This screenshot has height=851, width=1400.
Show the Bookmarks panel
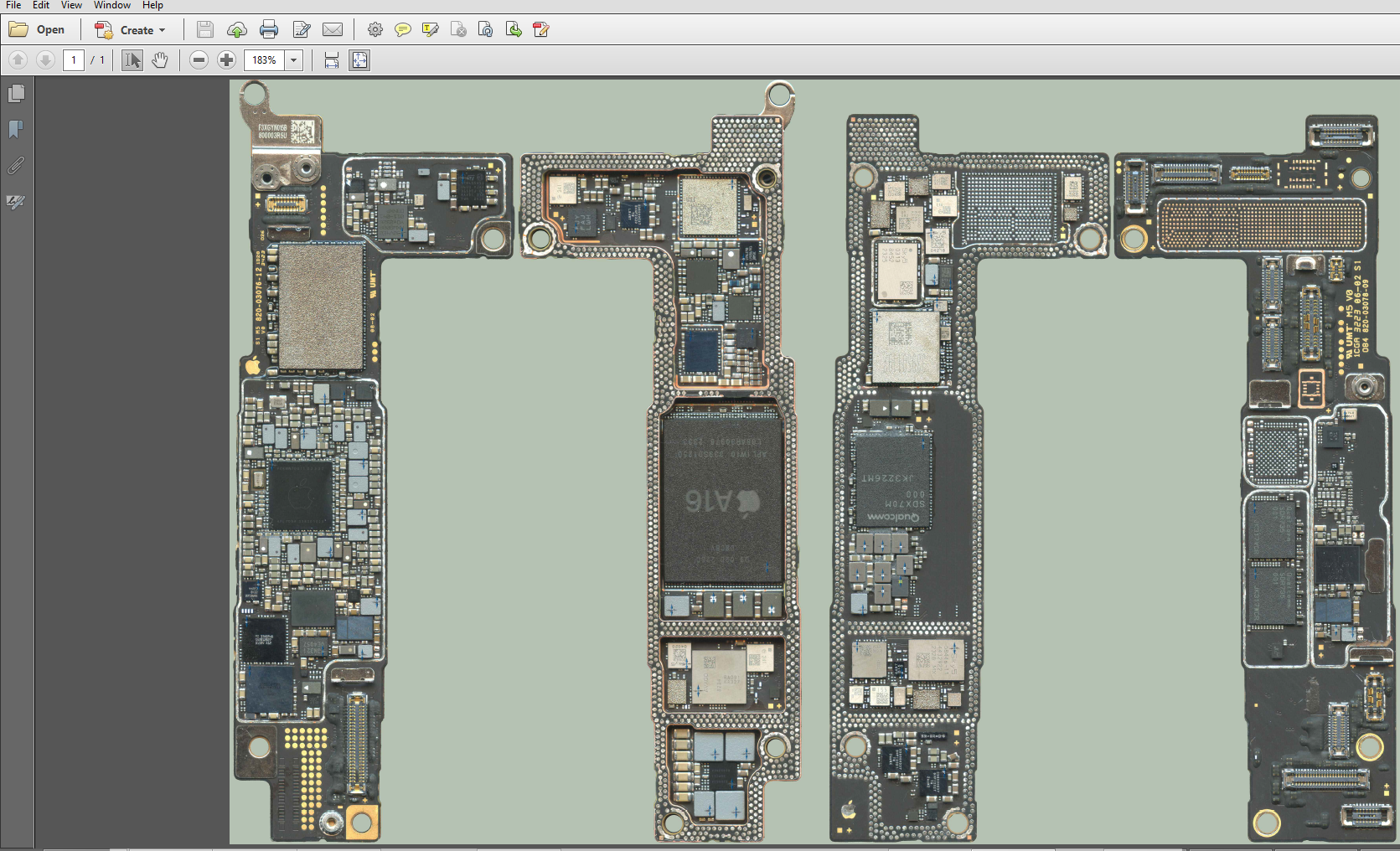[x=16, y=129]
